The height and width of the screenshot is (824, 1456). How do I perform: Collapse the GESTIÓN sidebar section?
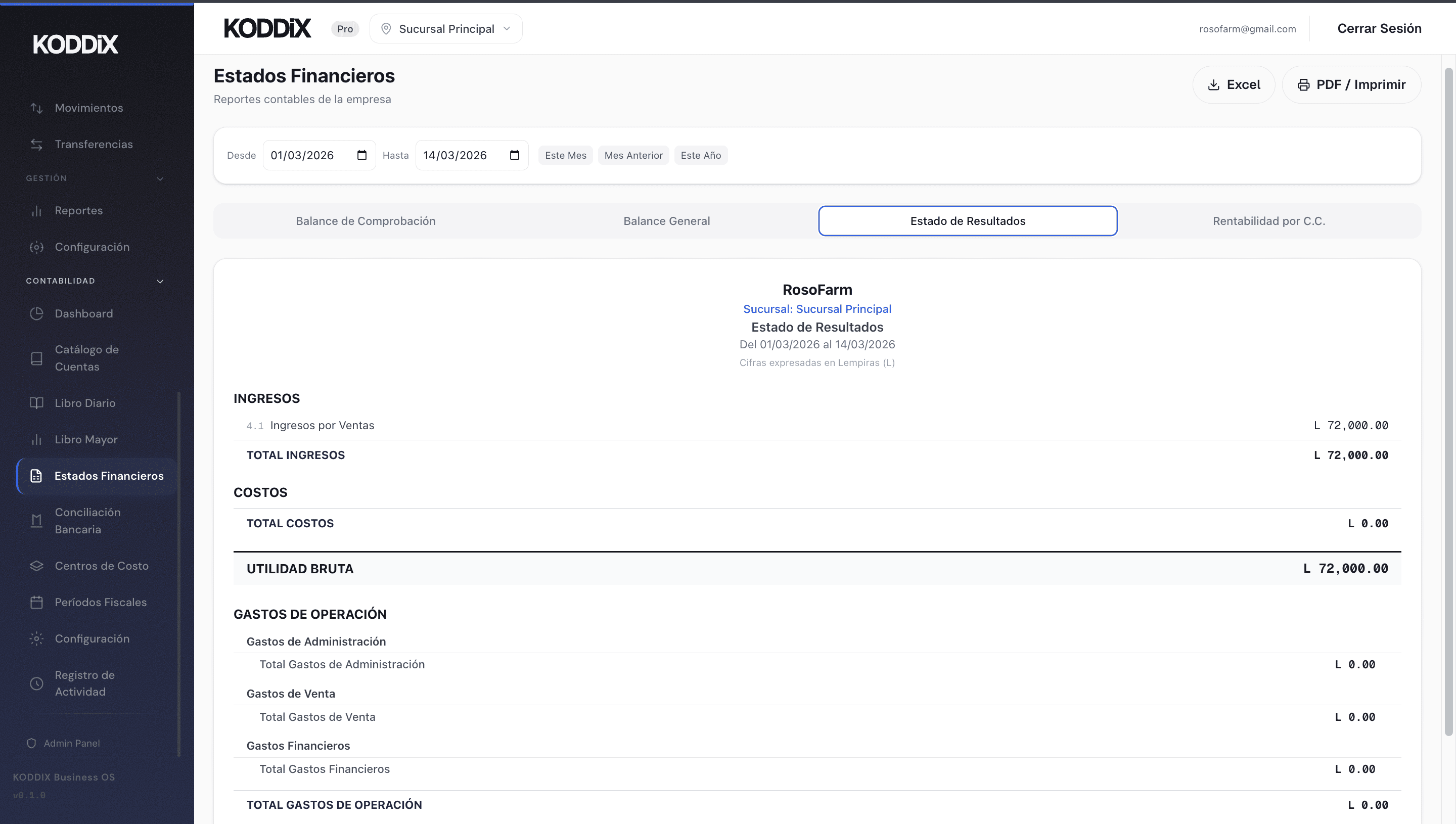(x=160, y=179)
